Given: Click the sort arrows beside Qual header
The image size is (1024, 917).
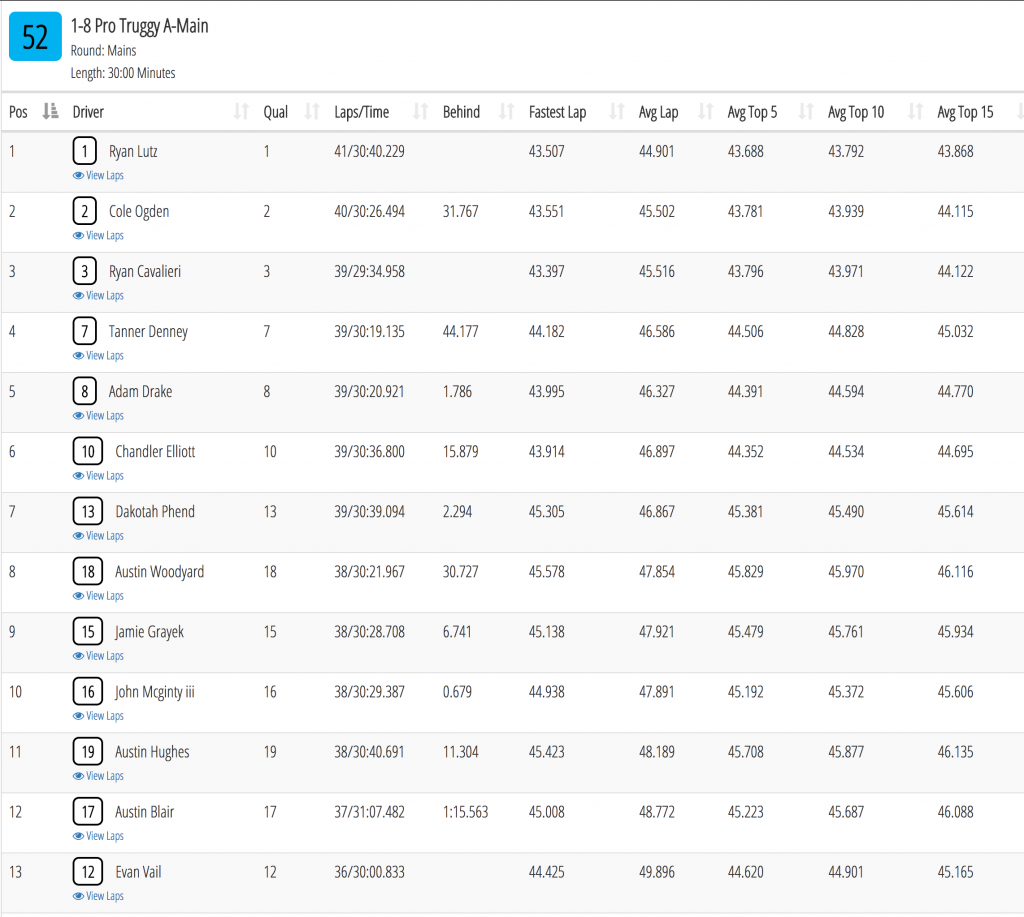Looking at the screenshot, I should tap(312, 112).
